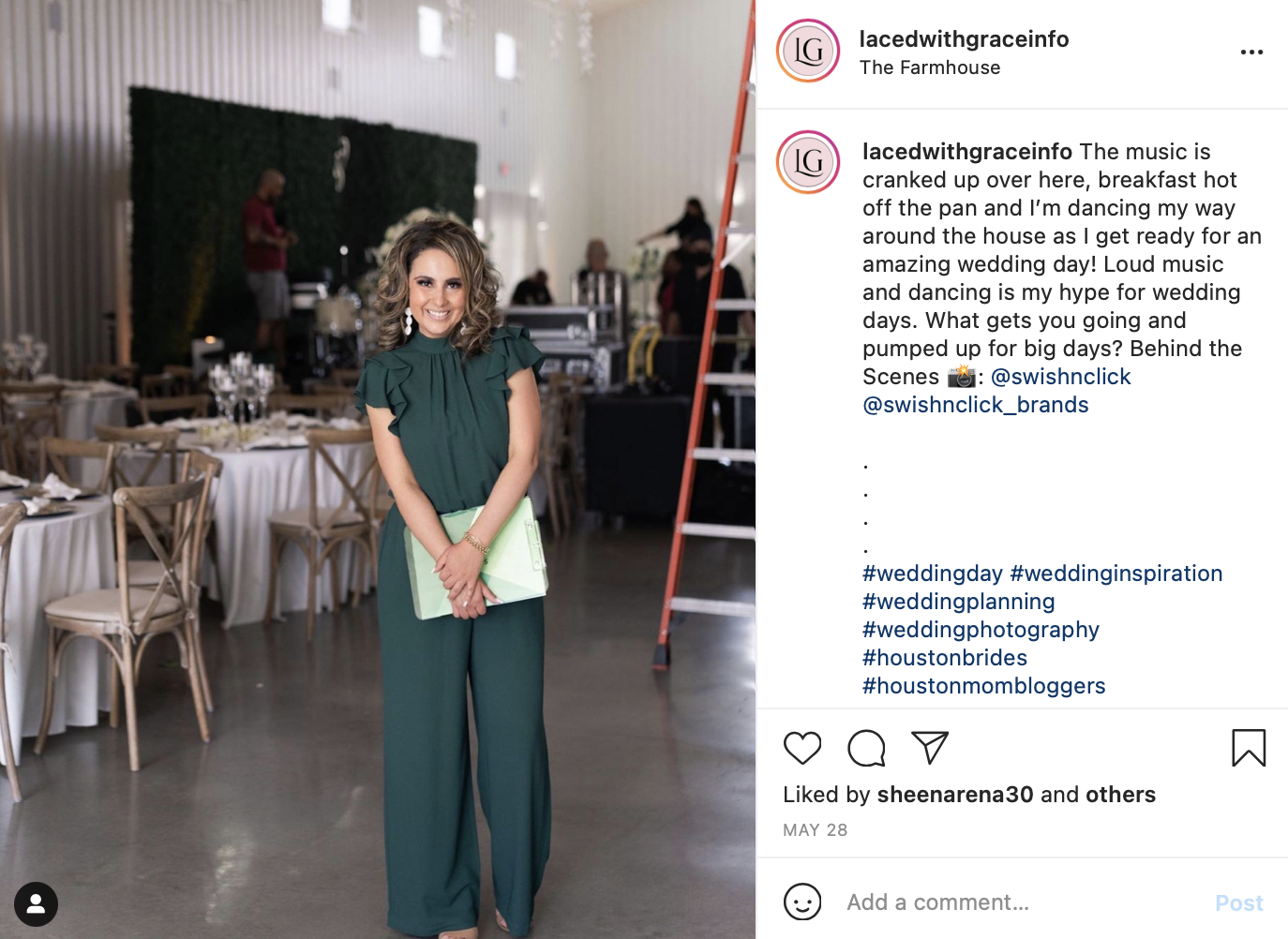Click the Post comment button
Image resolution: width=1288 pixels, height=939 pixels.
tap(1239, 903)
